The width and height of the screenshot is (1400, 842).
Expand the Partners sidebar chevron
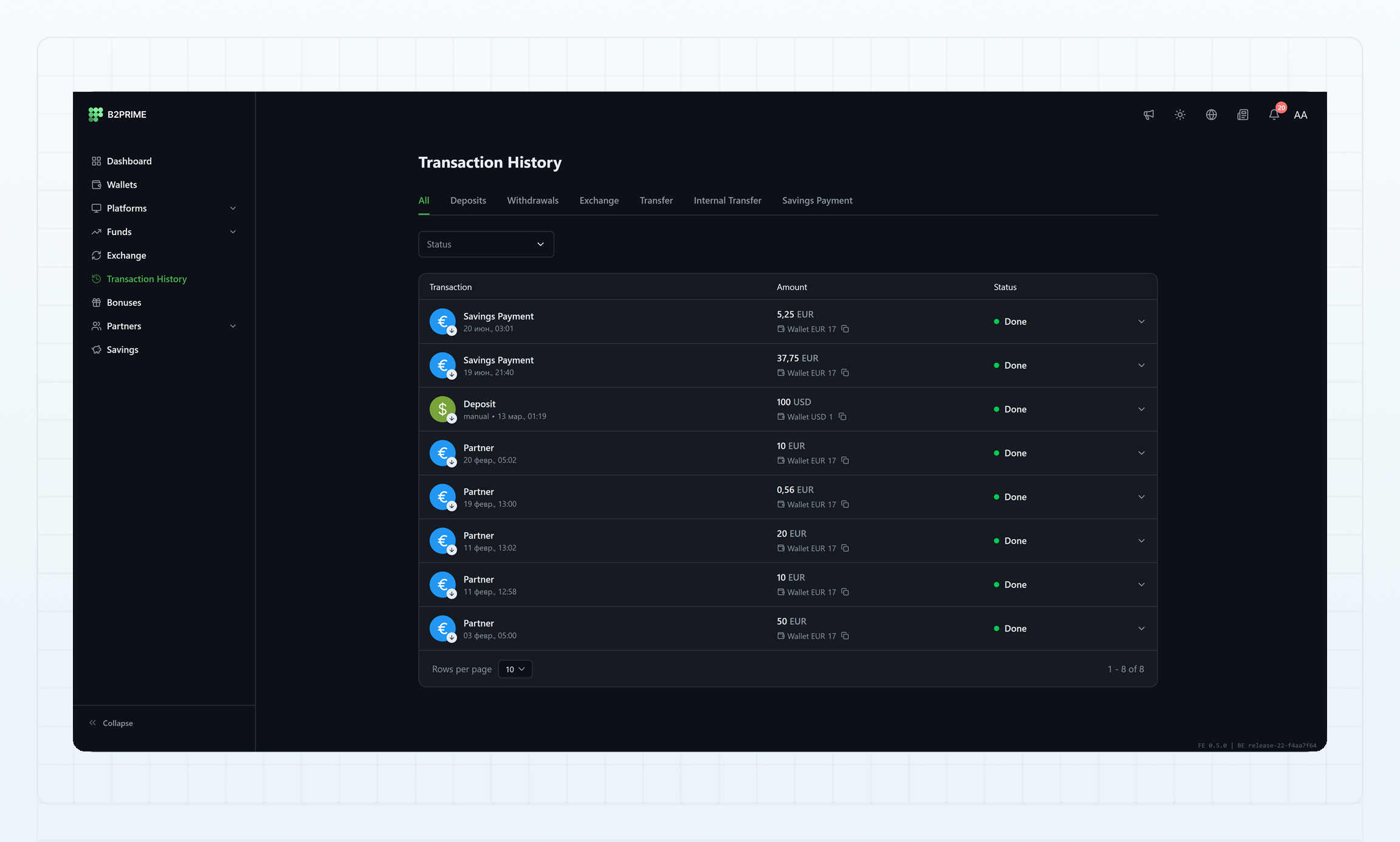pyautogui.click(x=233, y=326)
